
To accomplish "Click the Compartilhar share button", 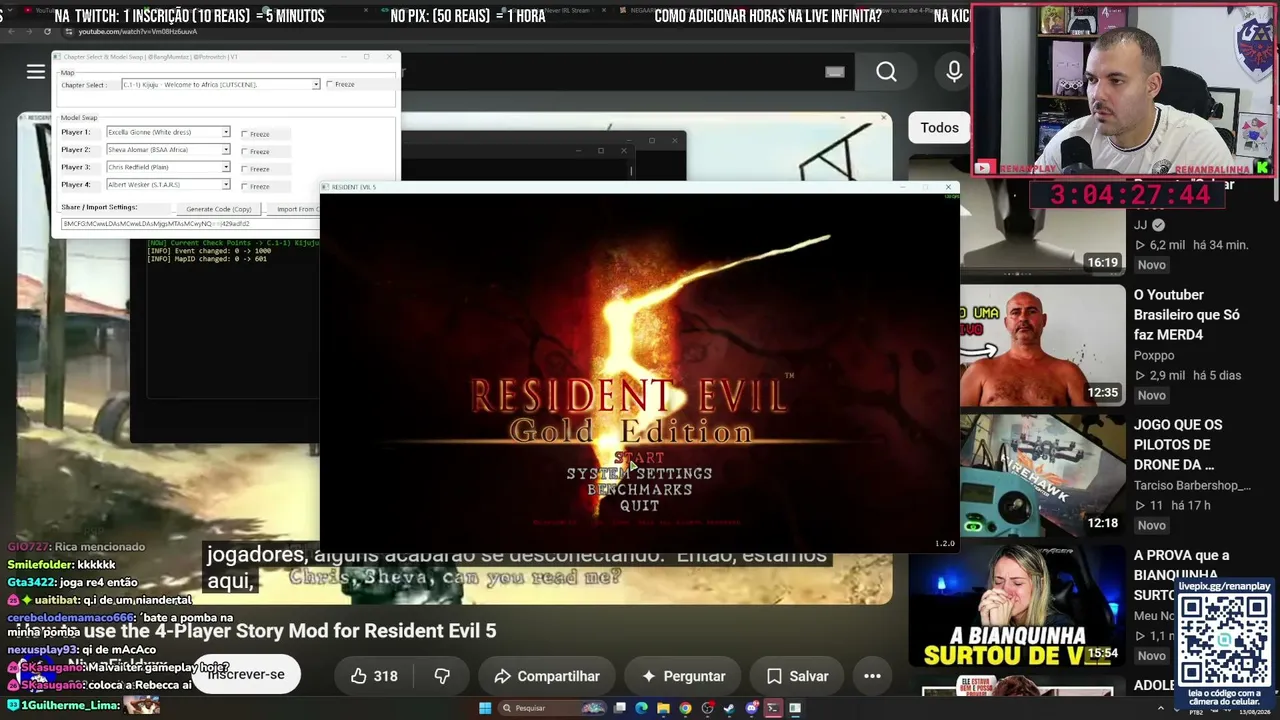I will point(546,676).
